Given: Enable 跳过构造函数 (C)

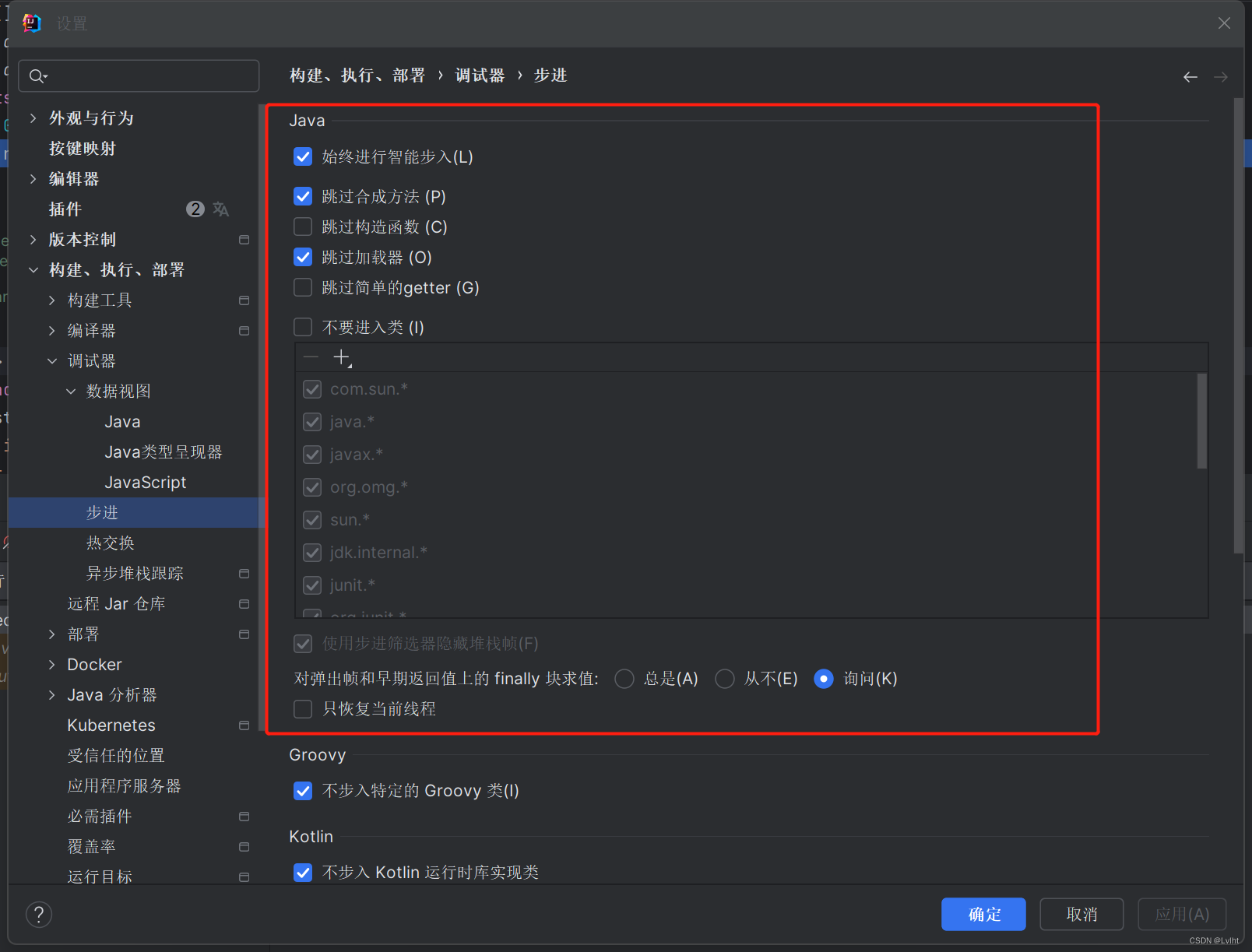Looking at the screenshot, I should 303,227.
